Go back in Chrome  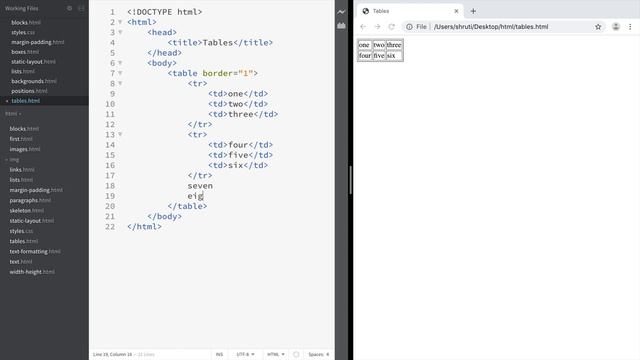coord(363,27)
